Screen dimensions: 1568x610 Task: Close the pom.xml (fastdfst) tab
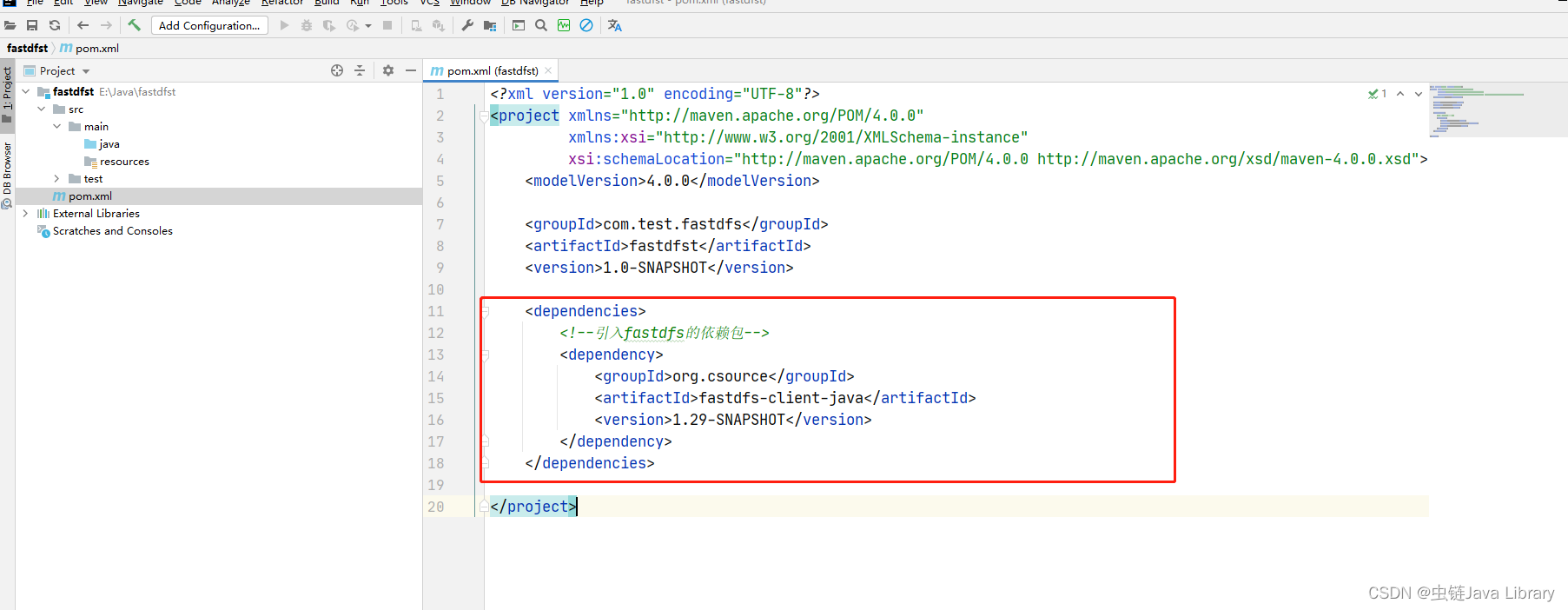pos(548,70)
